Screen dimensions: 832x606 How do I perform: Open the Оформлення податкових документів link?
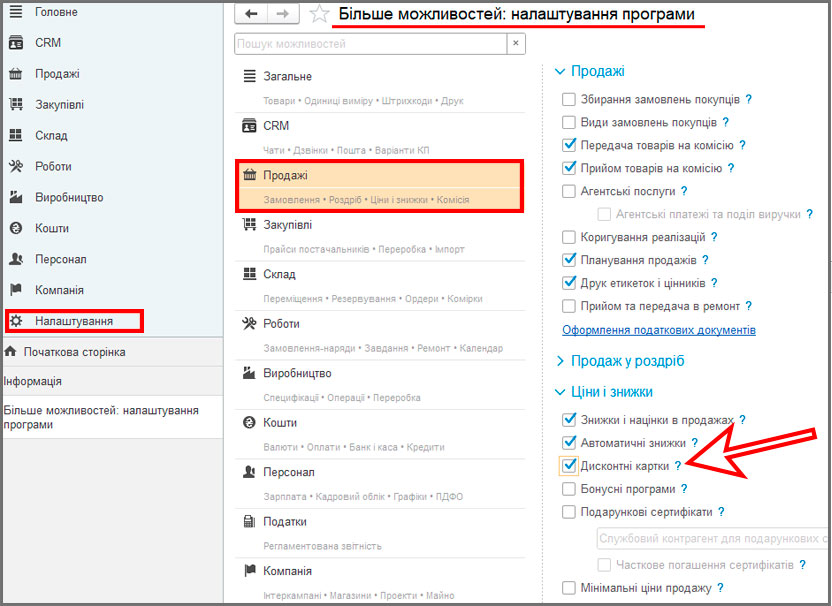pyautogui.click(x=659, y=330)
